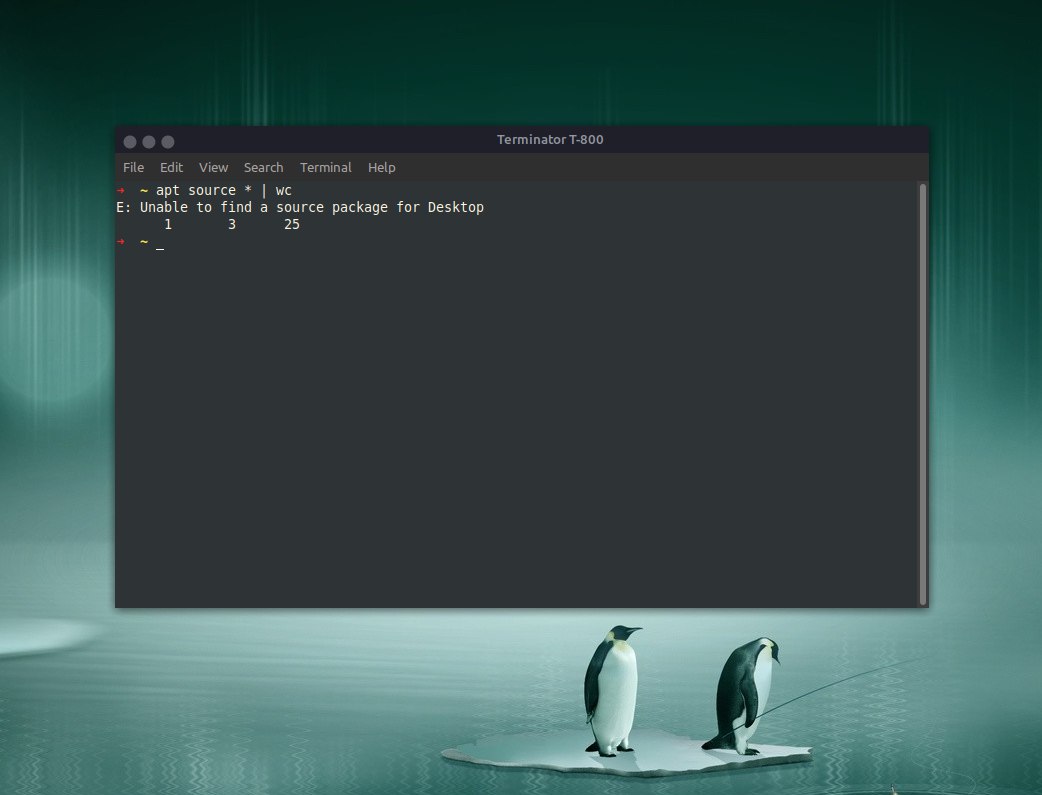Open the Help menu
Screen dimensions: 1042x795
381,168
